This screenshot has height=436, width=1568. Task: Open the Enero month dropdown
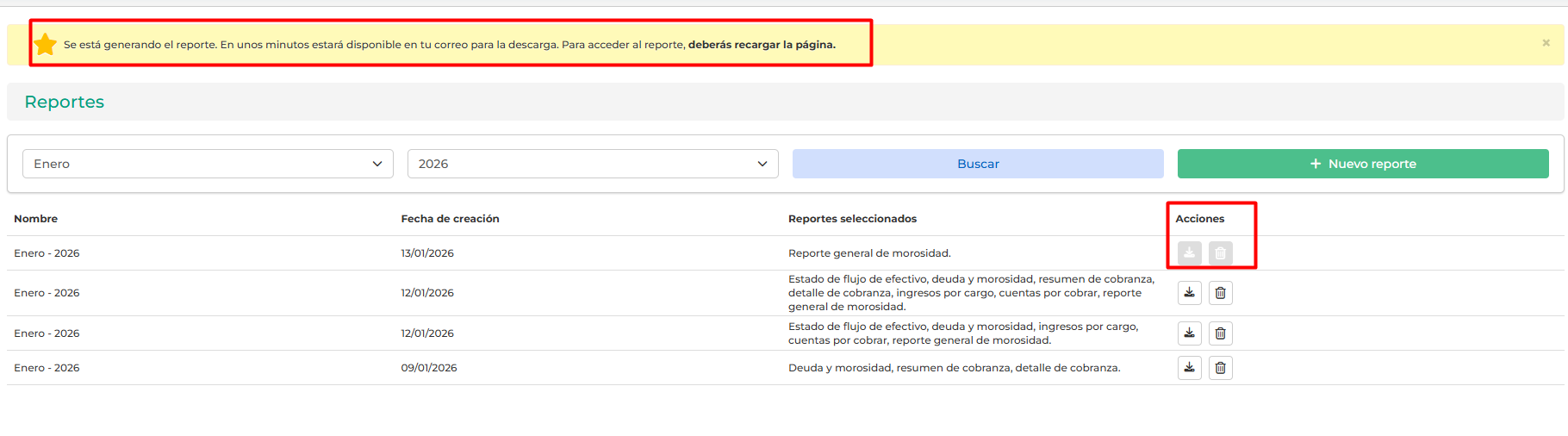[x=208, y=164]
